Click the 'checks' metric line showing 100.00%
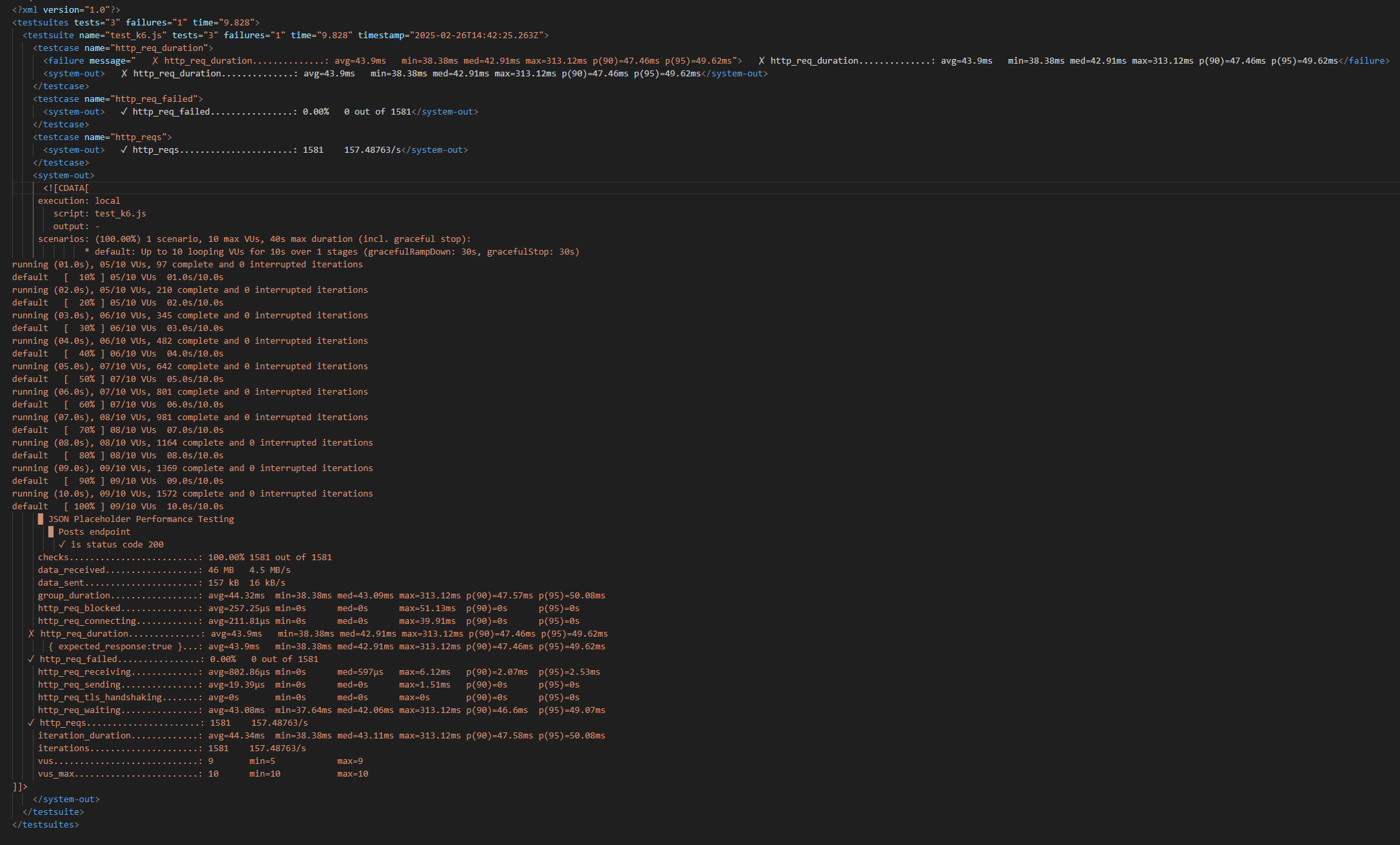The image size is (1400, 845). pyautogui.click(x=184, y=557)
